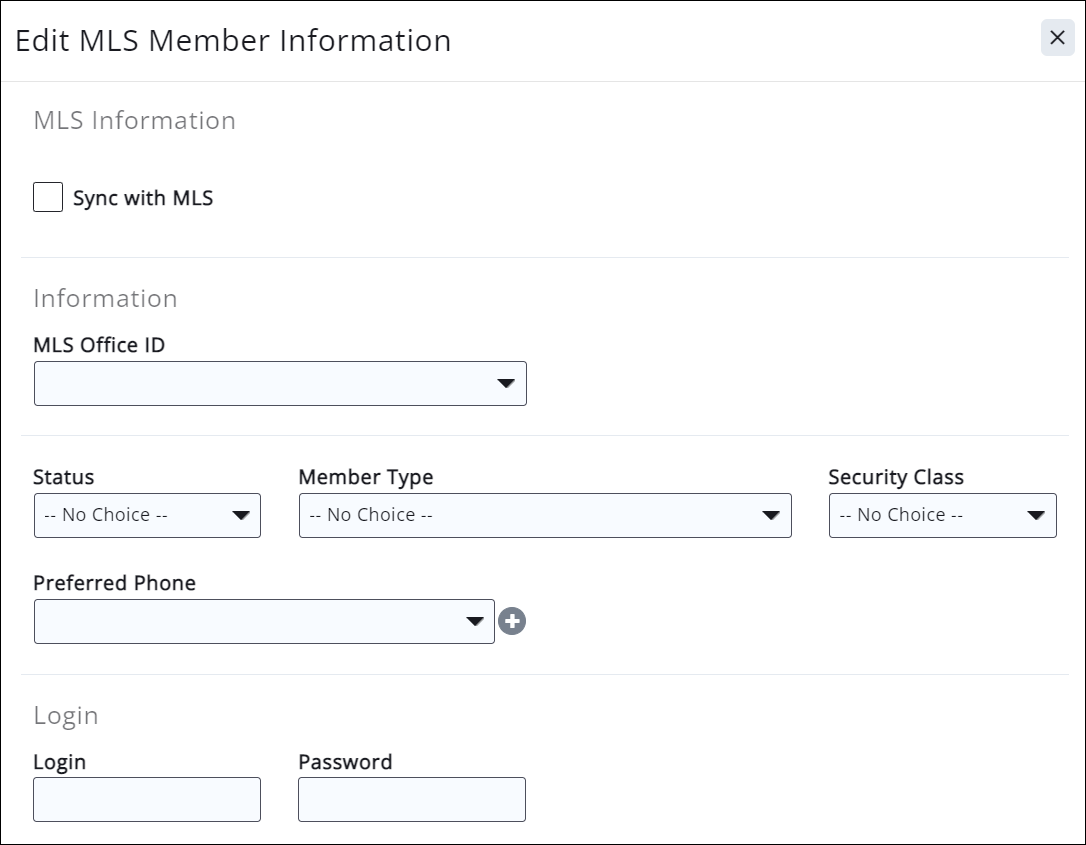Viewport: 1086px width, 845px height.
Task: Click the MLS Office ID dropdown arrow
Action: [505, 384]
